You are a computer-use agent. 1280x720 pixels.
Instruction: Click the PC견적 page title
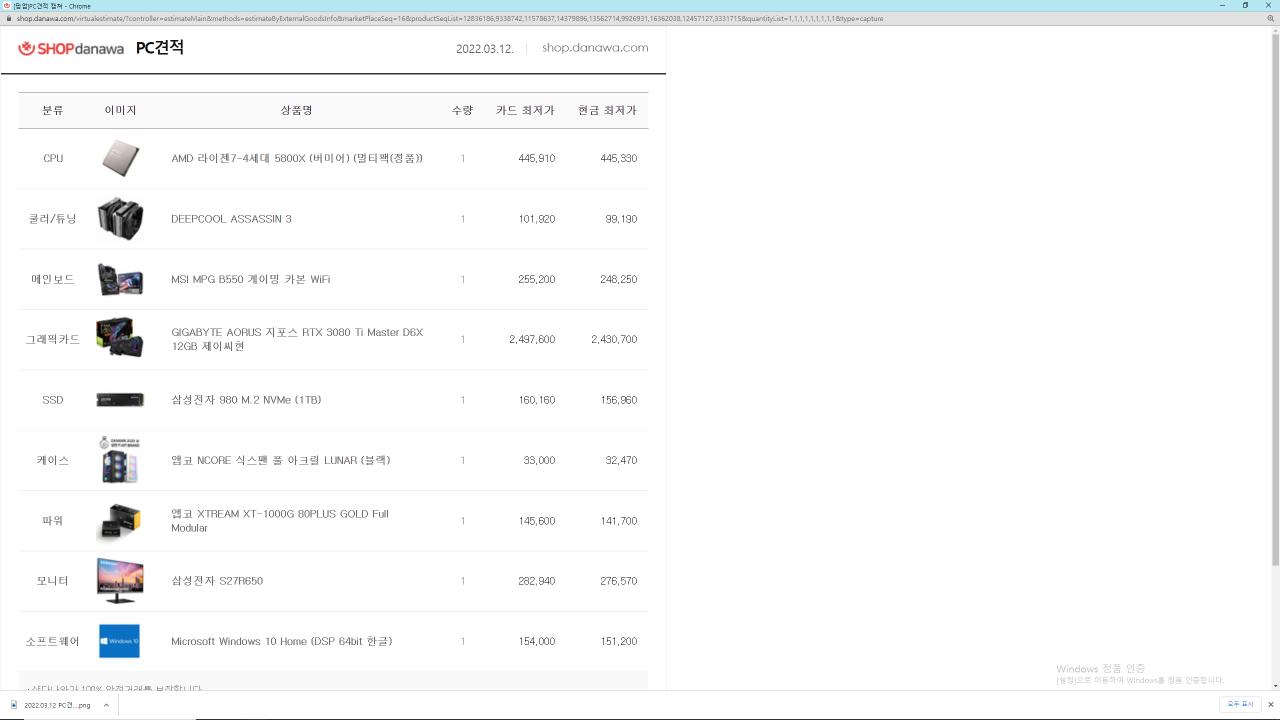point(160,48)
